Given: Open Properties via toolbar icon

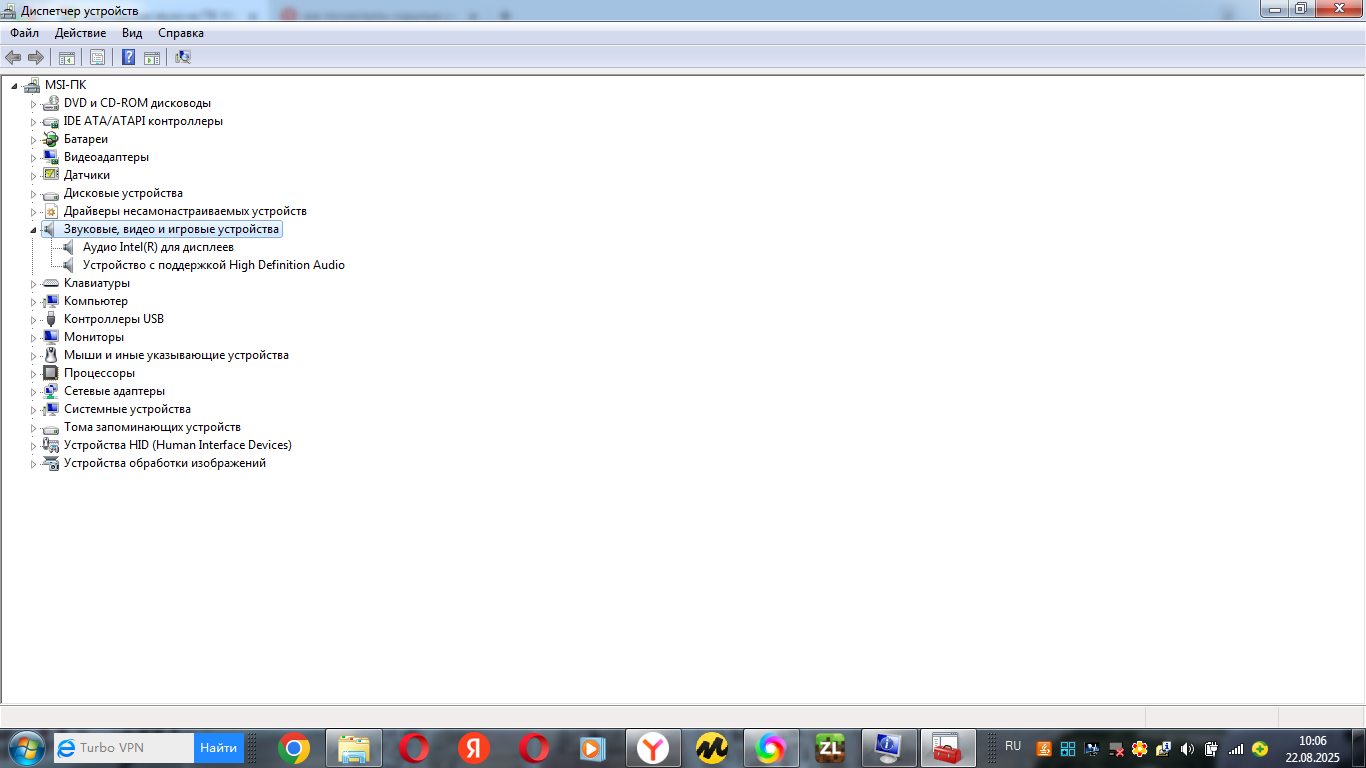Looking at the screenshot, I should (97, 57).
